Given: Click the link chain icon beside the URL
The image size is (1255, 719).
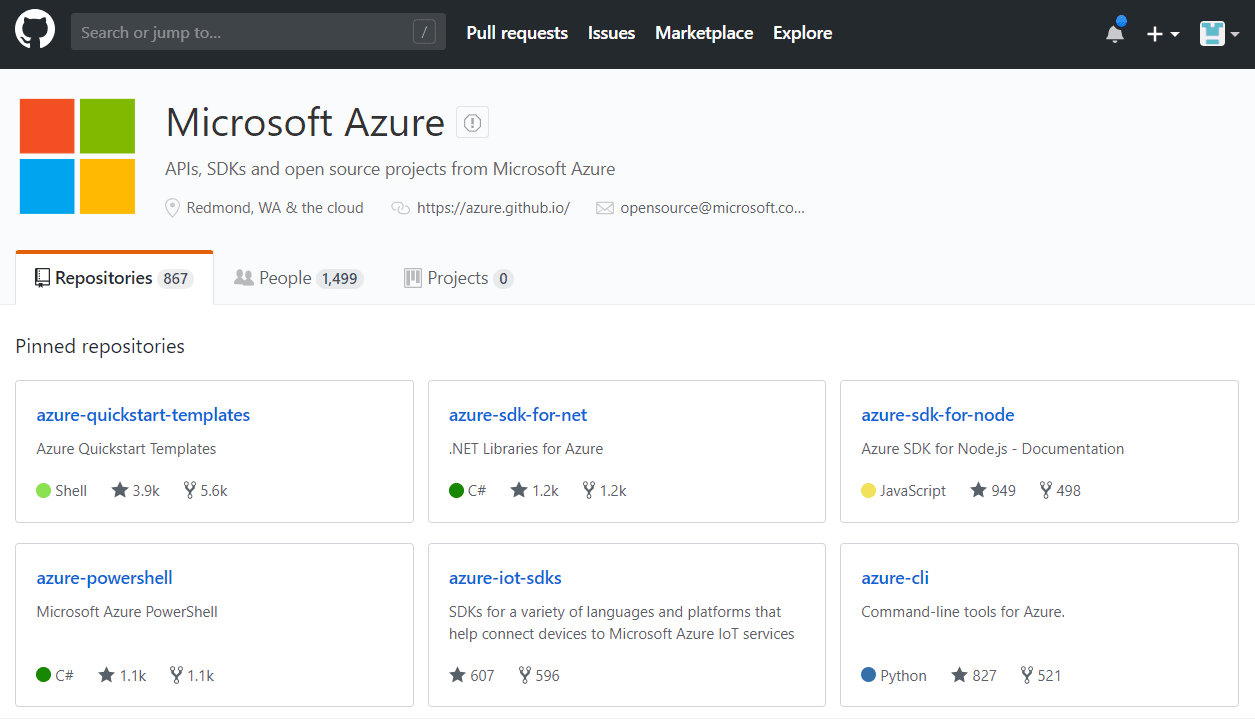Looking at the screenshot, I should coord(400,208).
